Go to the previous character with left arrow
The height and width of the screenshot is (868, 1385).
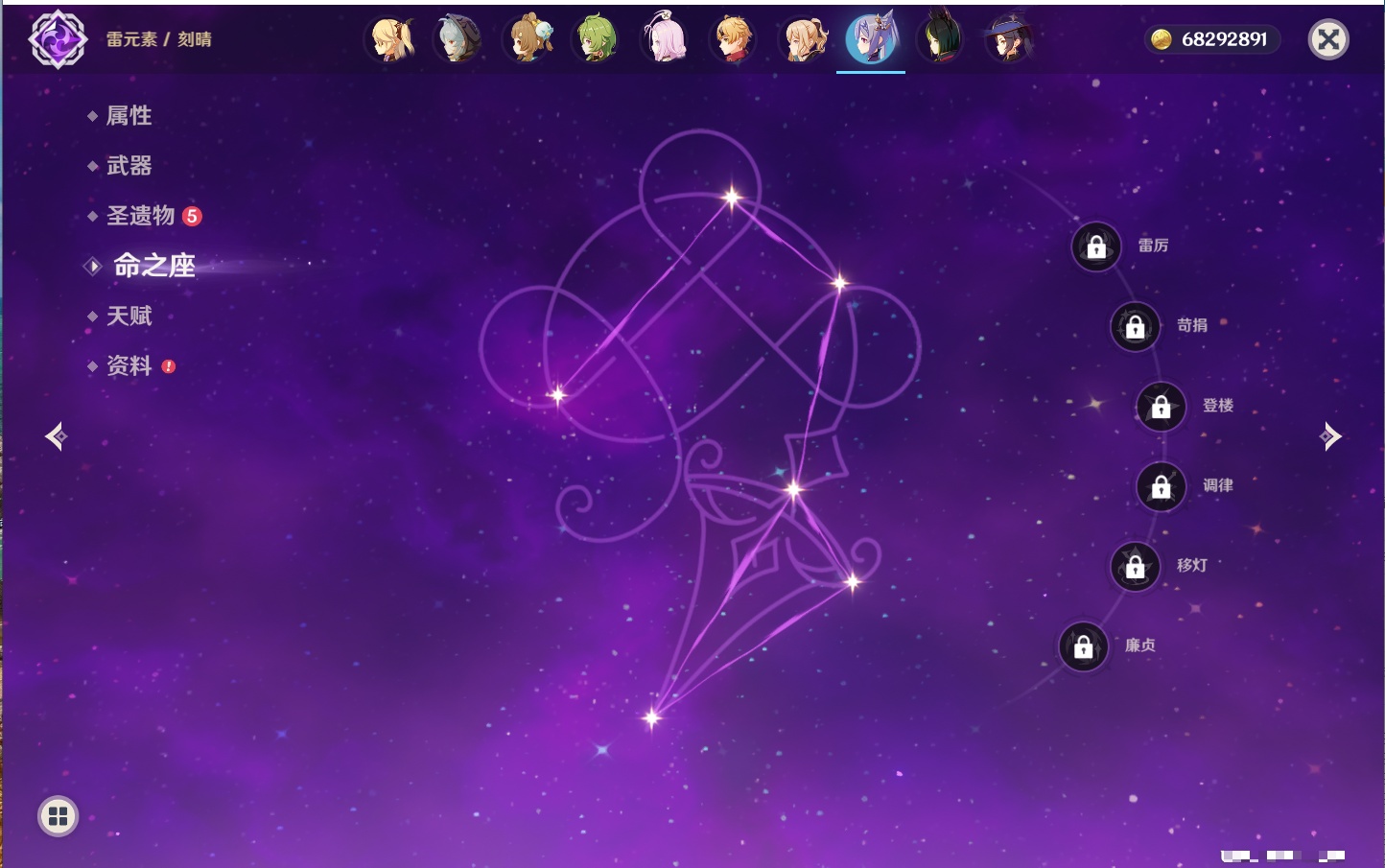(x=56, y=436)
